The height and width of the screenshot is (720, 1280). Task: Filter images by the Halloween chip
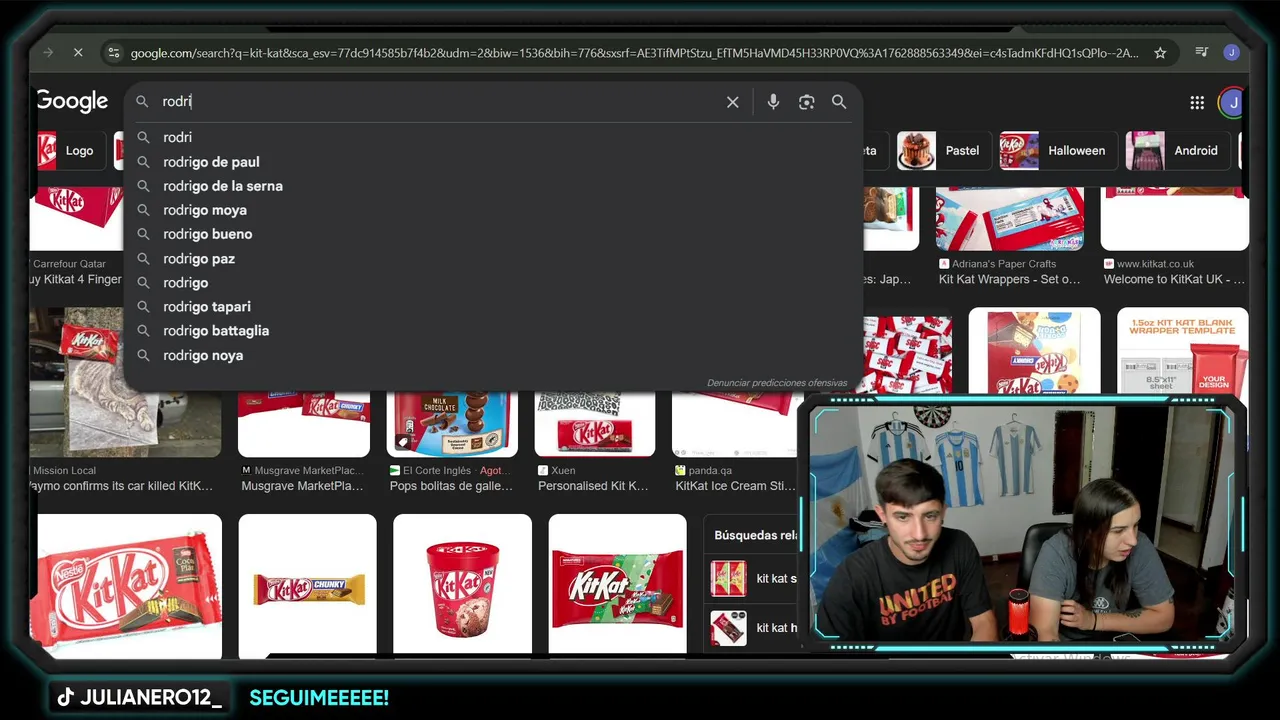pos(1057,151)
